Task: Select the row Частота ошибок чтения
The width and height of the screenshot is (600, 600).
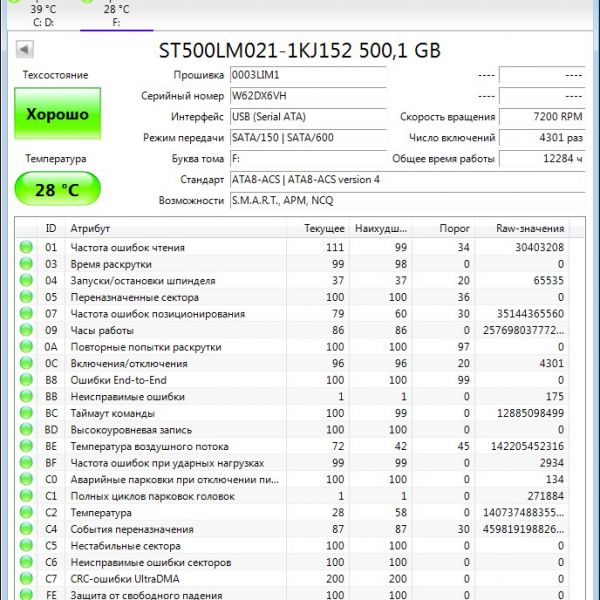Action: click(x=292, y=247)
